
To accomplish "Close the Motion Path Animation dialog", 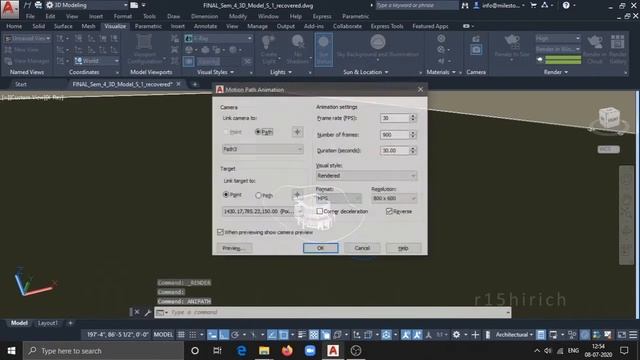I will [x=420, y=89].
